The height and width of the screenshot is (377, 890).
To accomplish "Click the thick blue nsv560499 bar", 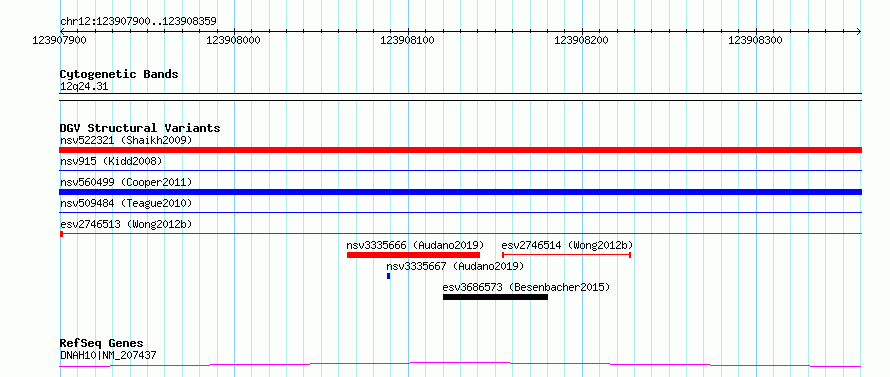I will point(460,192).
